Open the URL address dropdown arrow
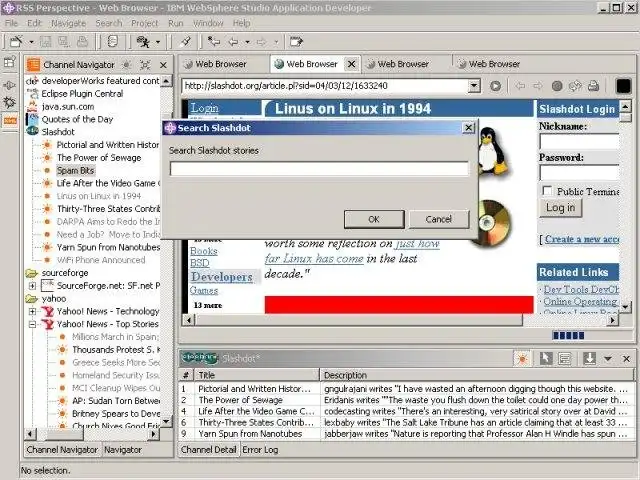The height and width of the screenshot is (480, 640). (473, 86)
